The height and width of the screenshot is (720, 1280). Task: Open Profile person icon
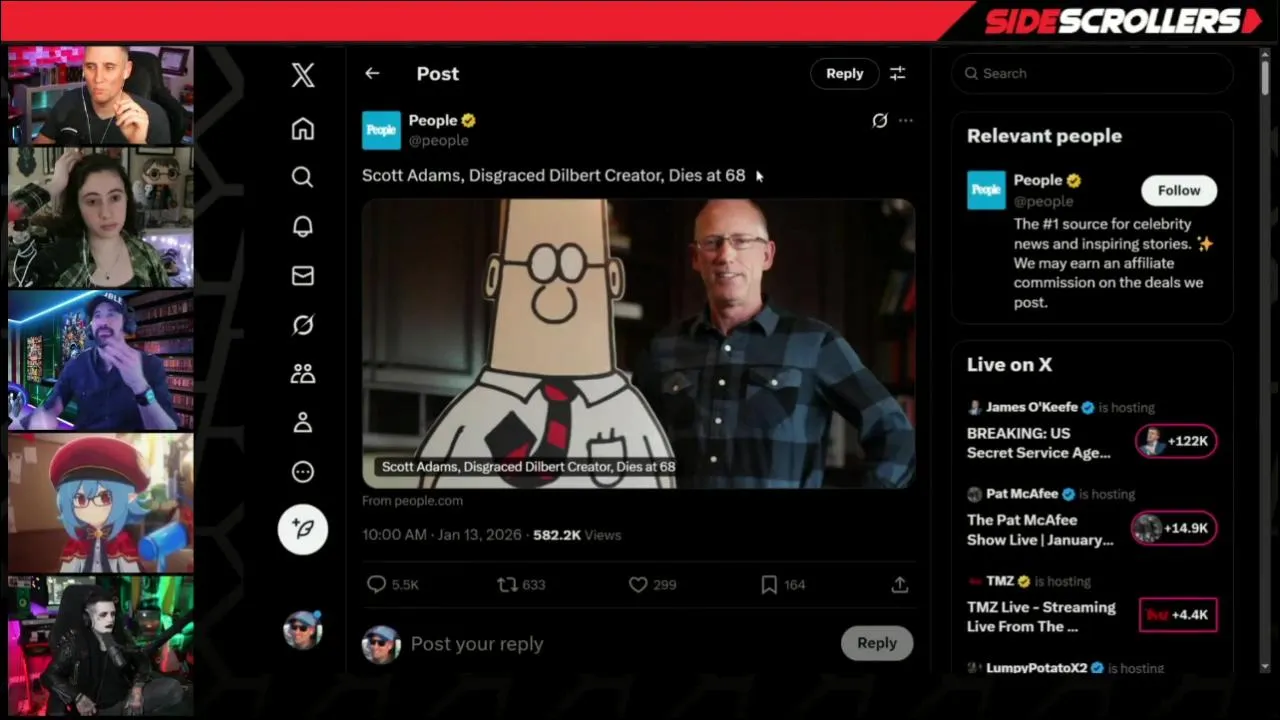click(x=303, y=422)
